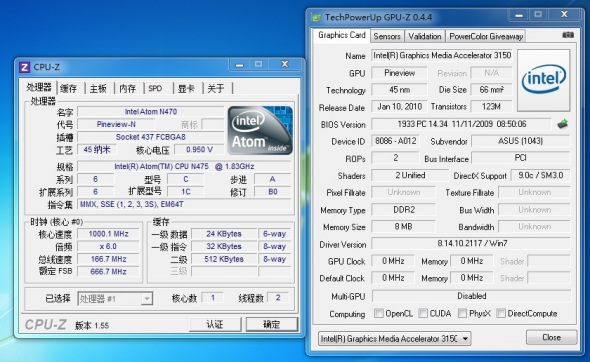Switch to the Sensors tab in GPU-Z
Screen dimensions: 590x362
[x=387, y=37]
